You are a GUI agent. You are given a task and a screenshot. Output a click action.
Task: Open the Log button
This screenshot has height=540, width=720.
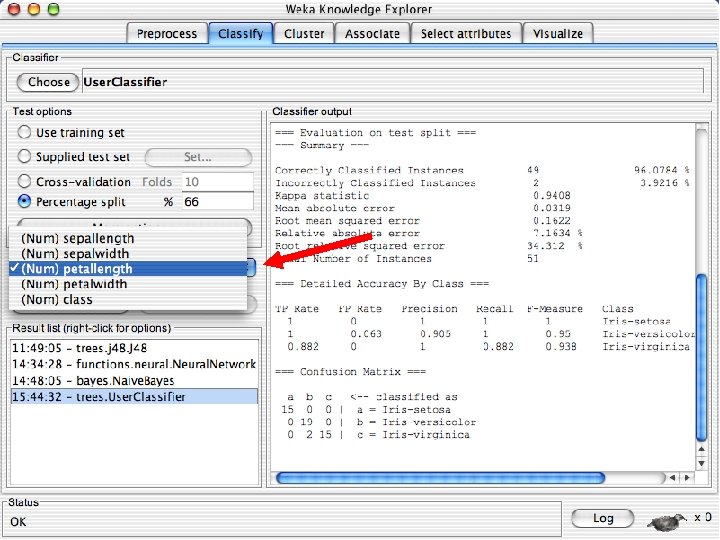(603, 518)
